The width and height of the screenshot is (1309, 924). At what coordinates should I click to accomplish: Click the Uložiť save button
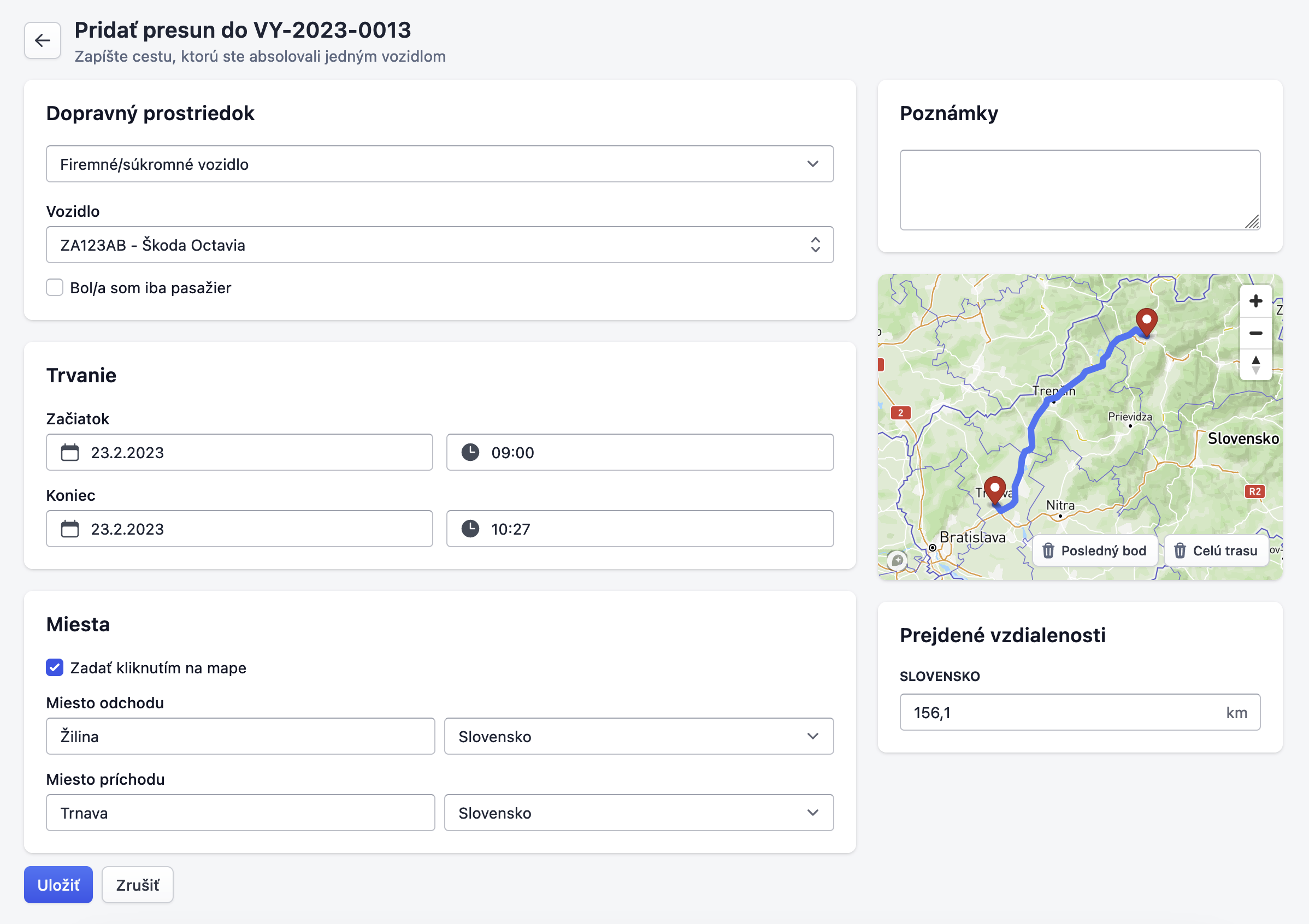[58, 885]
